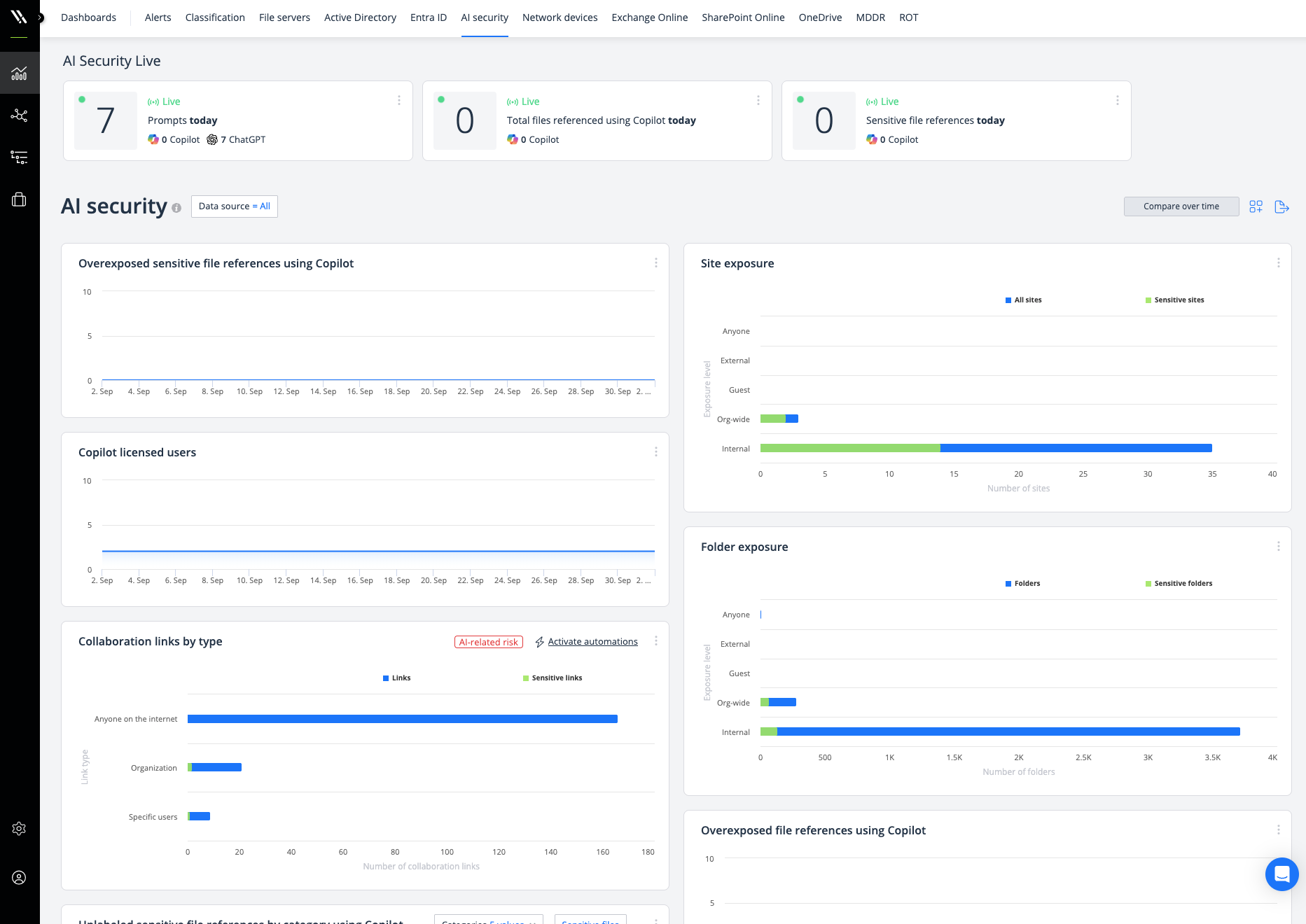Click the add widget grid icon
Viewport: 1306px width, 924px height.
(x=1256, y=206)
